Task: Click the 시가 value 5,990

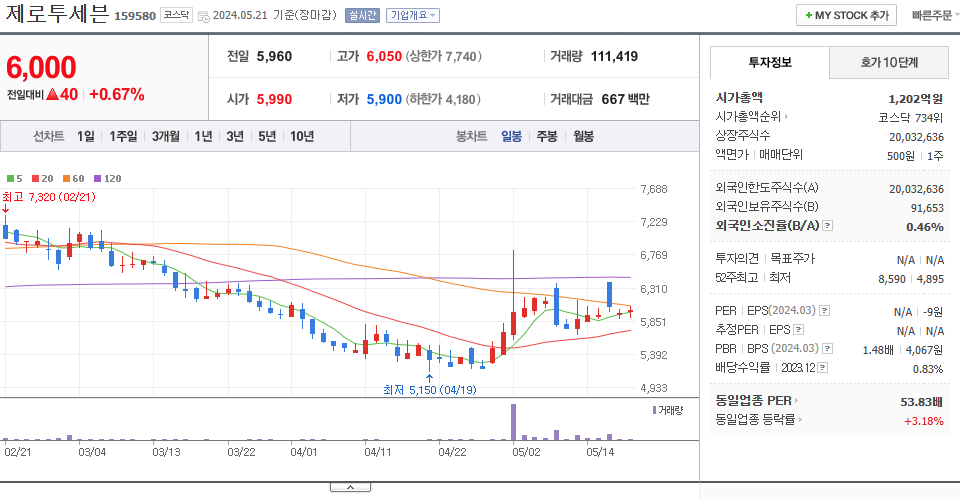Action: pyautogui.click(x=274, y=99)
